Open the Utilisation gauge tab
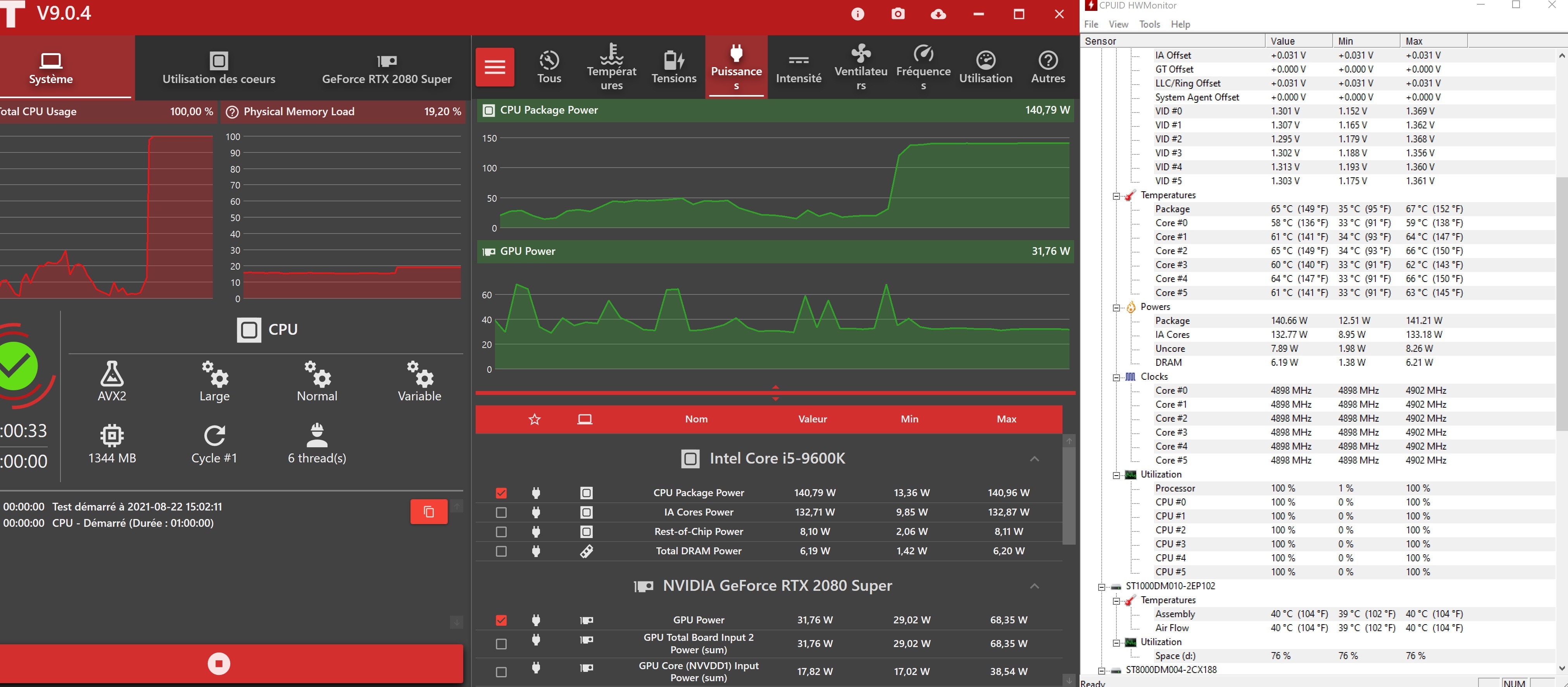1568x687 pixels. click(x=985, y=67)
